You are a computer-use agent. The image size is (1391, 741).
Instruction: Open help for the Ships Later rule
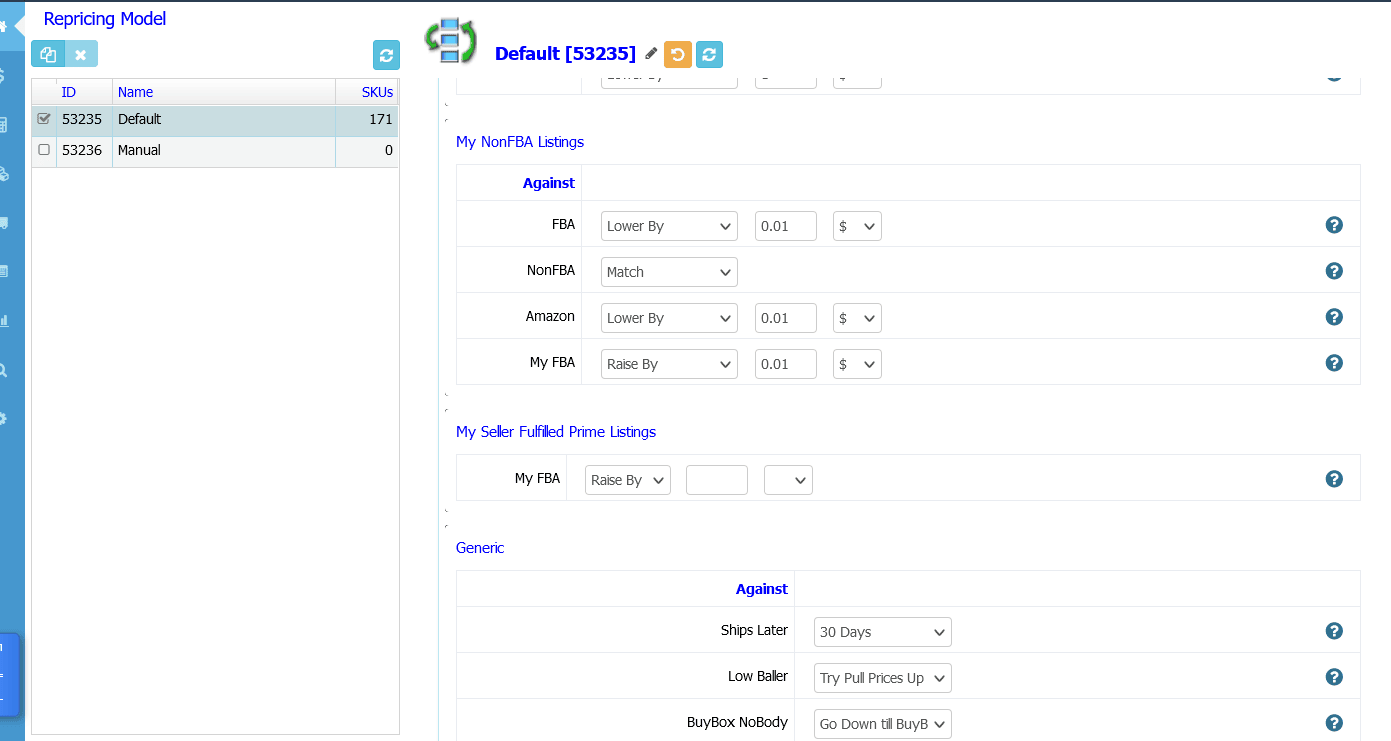click(1334, 631)
